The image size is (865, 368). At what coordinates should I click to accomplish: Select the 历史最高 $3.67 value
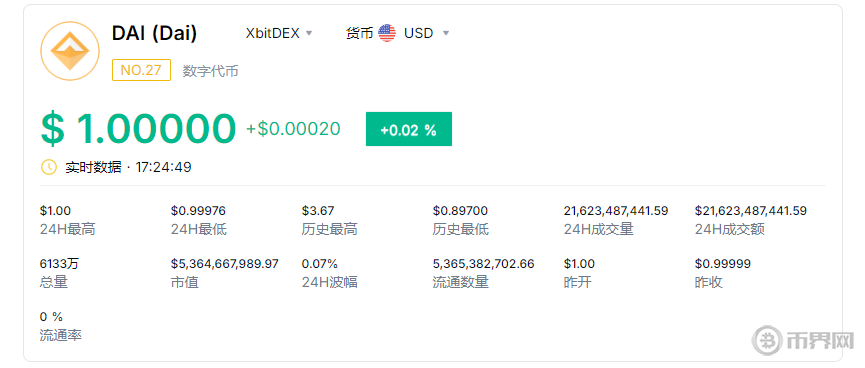pos(318,211)
